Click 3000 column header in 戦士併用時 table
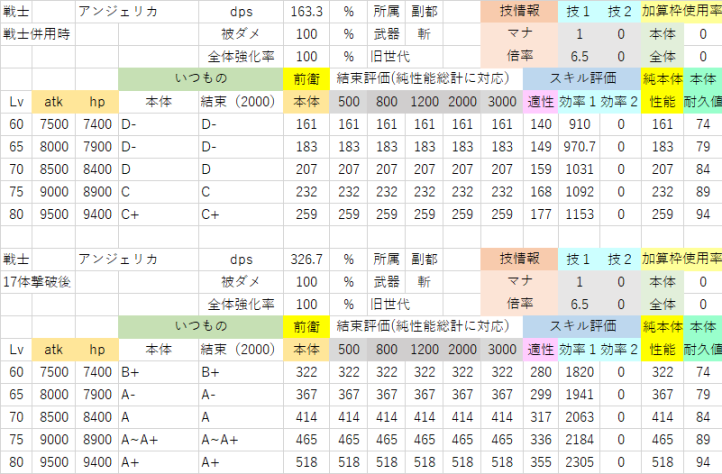Image resolution: width=722 pixels, height=474 pixels. point(502,102)
